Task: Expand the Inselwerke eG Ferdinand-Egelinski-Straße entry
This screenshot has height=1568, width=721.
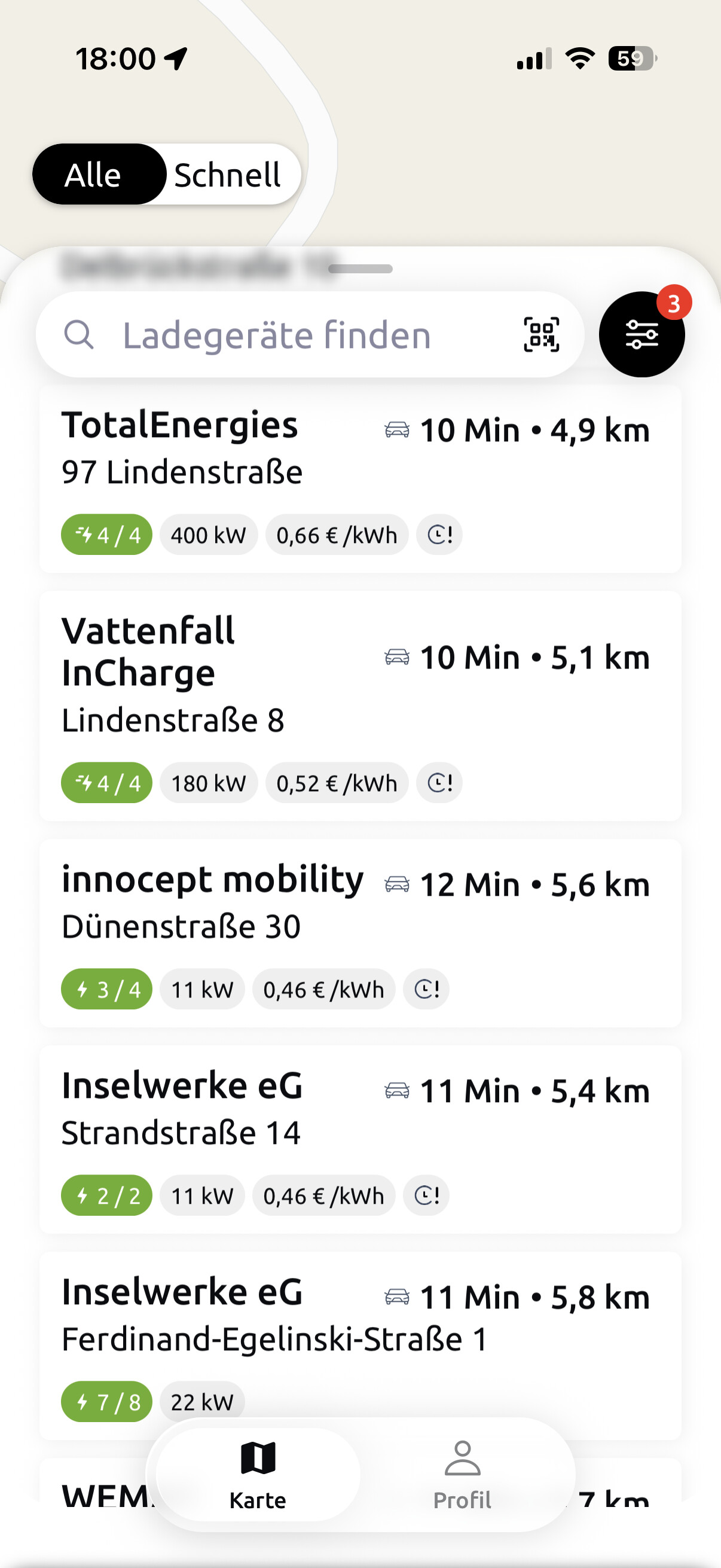Action: click(360, 1346)
